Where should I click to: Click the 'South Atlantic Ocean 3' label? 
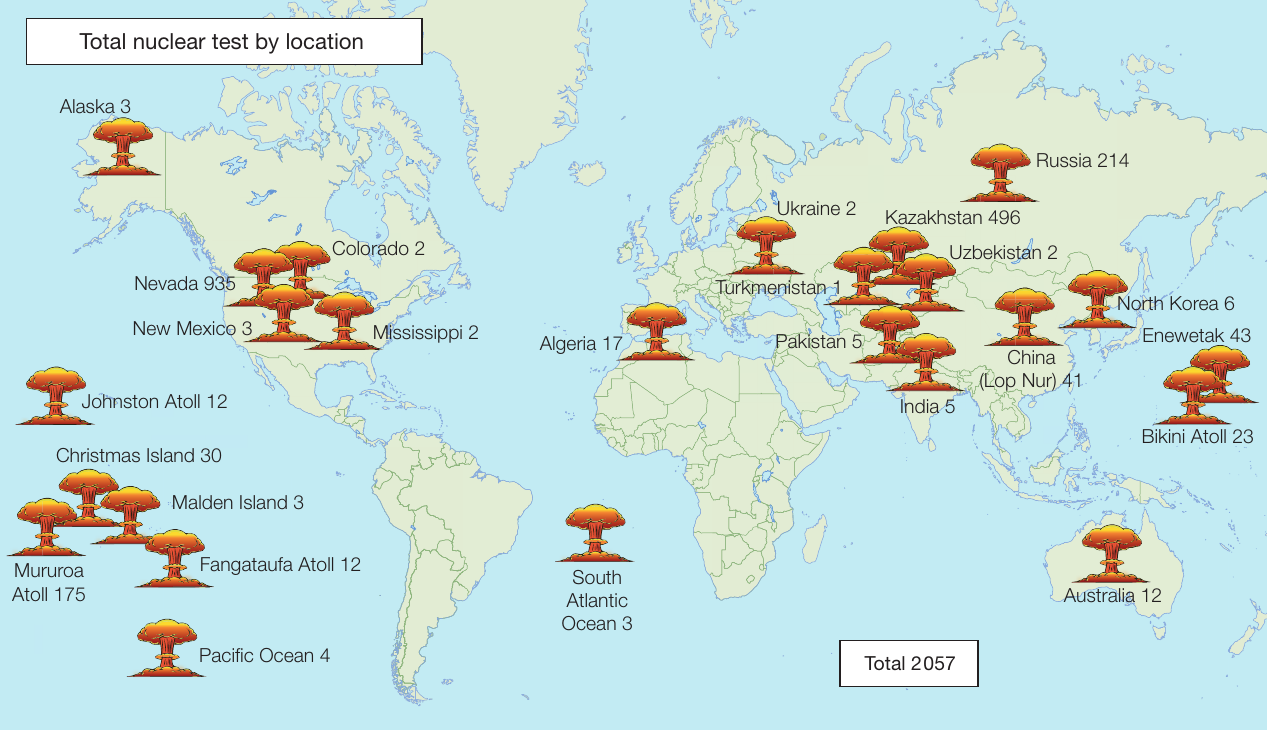pos(597,601)
